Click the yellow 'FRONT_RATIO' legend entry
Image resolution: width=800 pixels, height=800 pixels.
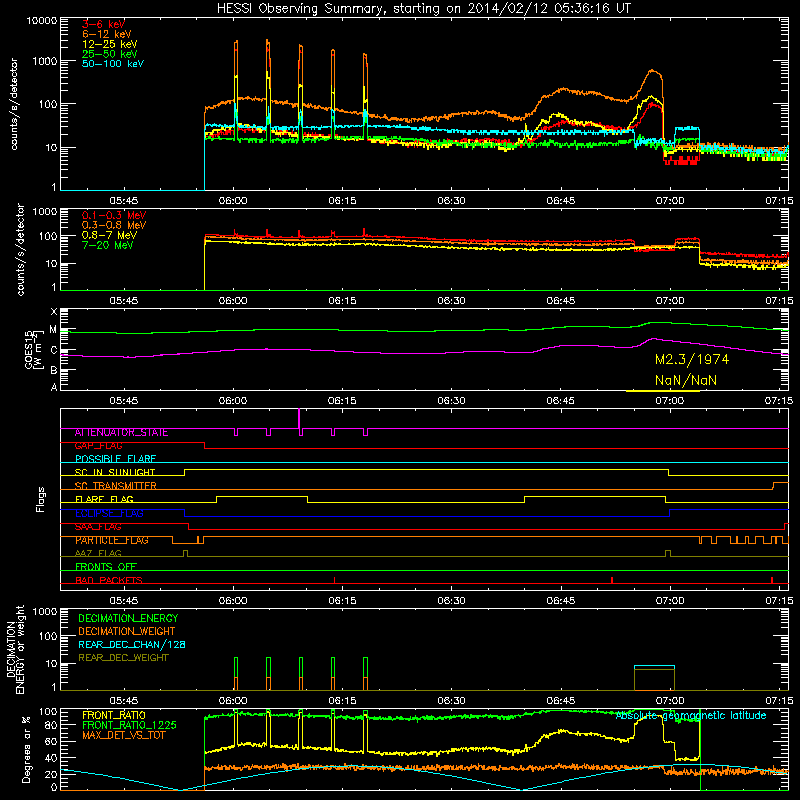tap(114, 715)
